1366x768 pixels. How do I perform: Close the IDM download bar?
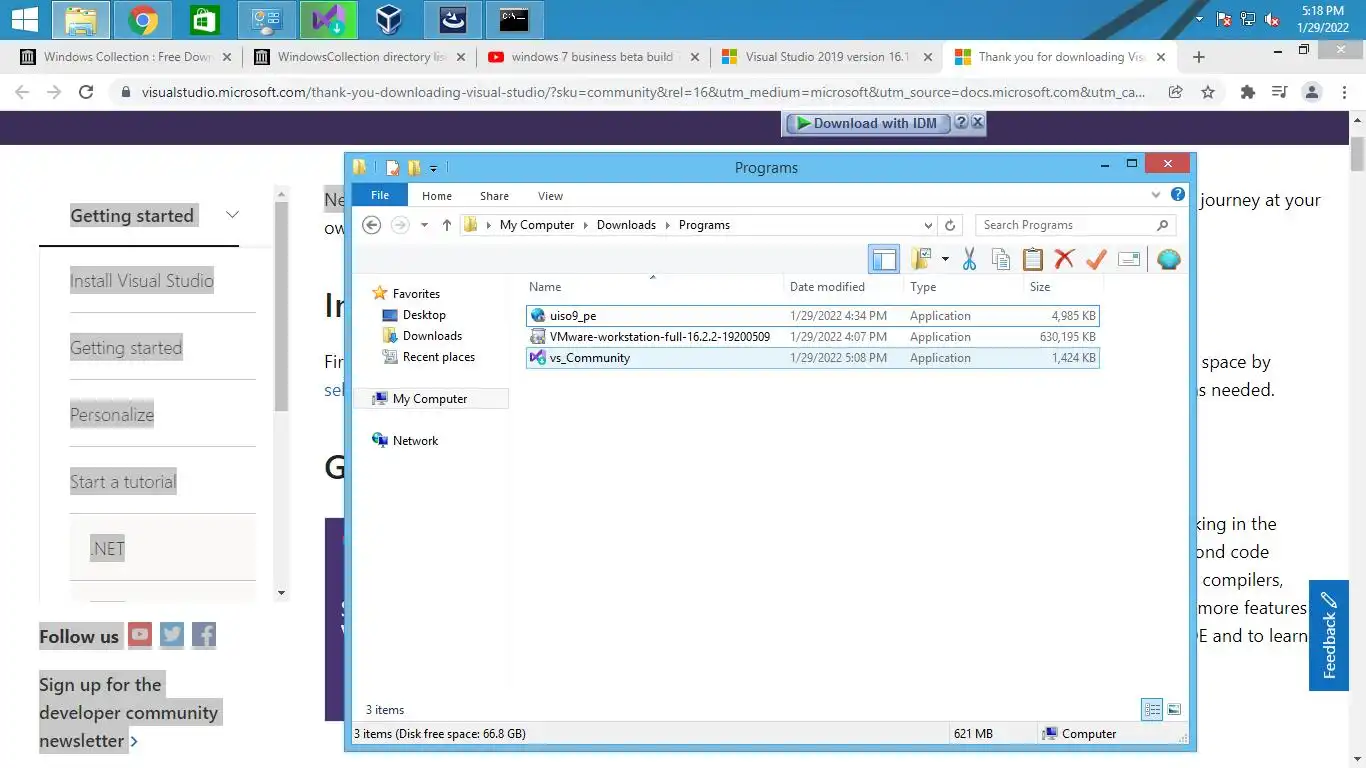pyautogui.click(x=978, y=122)
